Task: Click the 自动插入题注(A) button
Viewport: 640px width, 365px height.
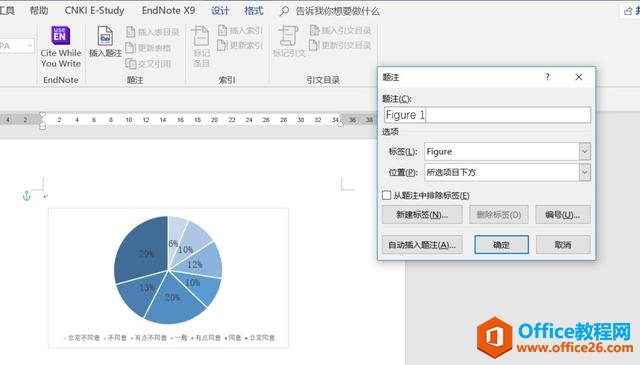Action: 422,245
